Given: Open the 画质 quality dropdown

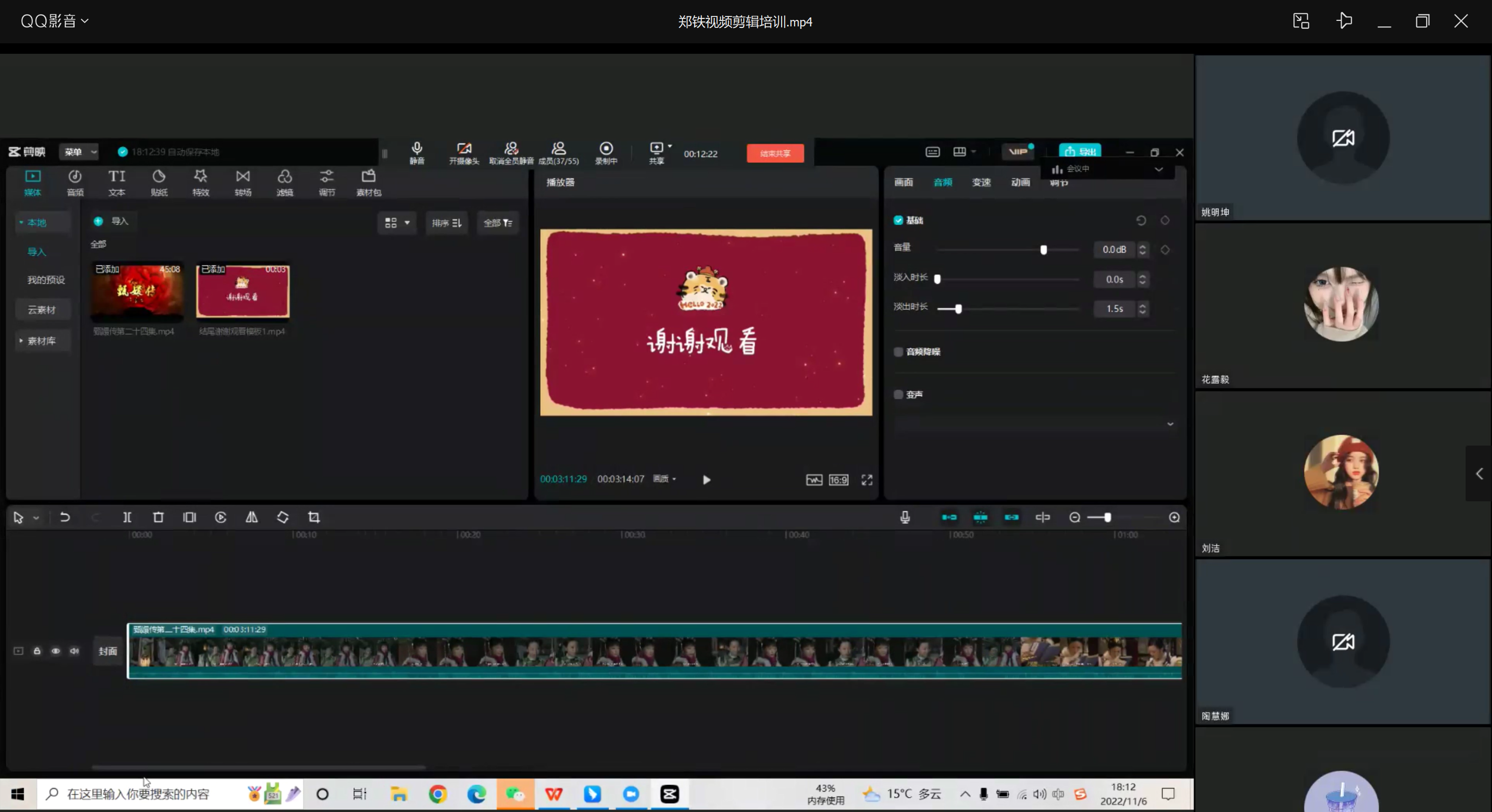Looking at the screenshot, I should [665, 479].
